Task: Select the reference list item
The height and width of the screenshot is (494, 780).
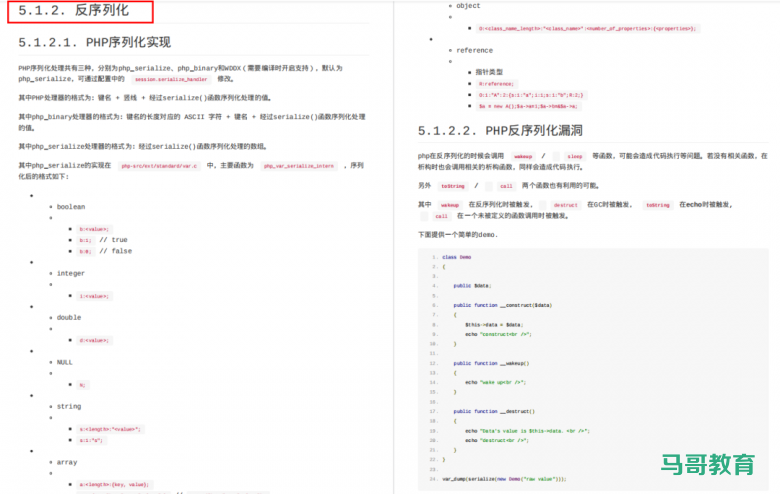Action: [474, 50]
